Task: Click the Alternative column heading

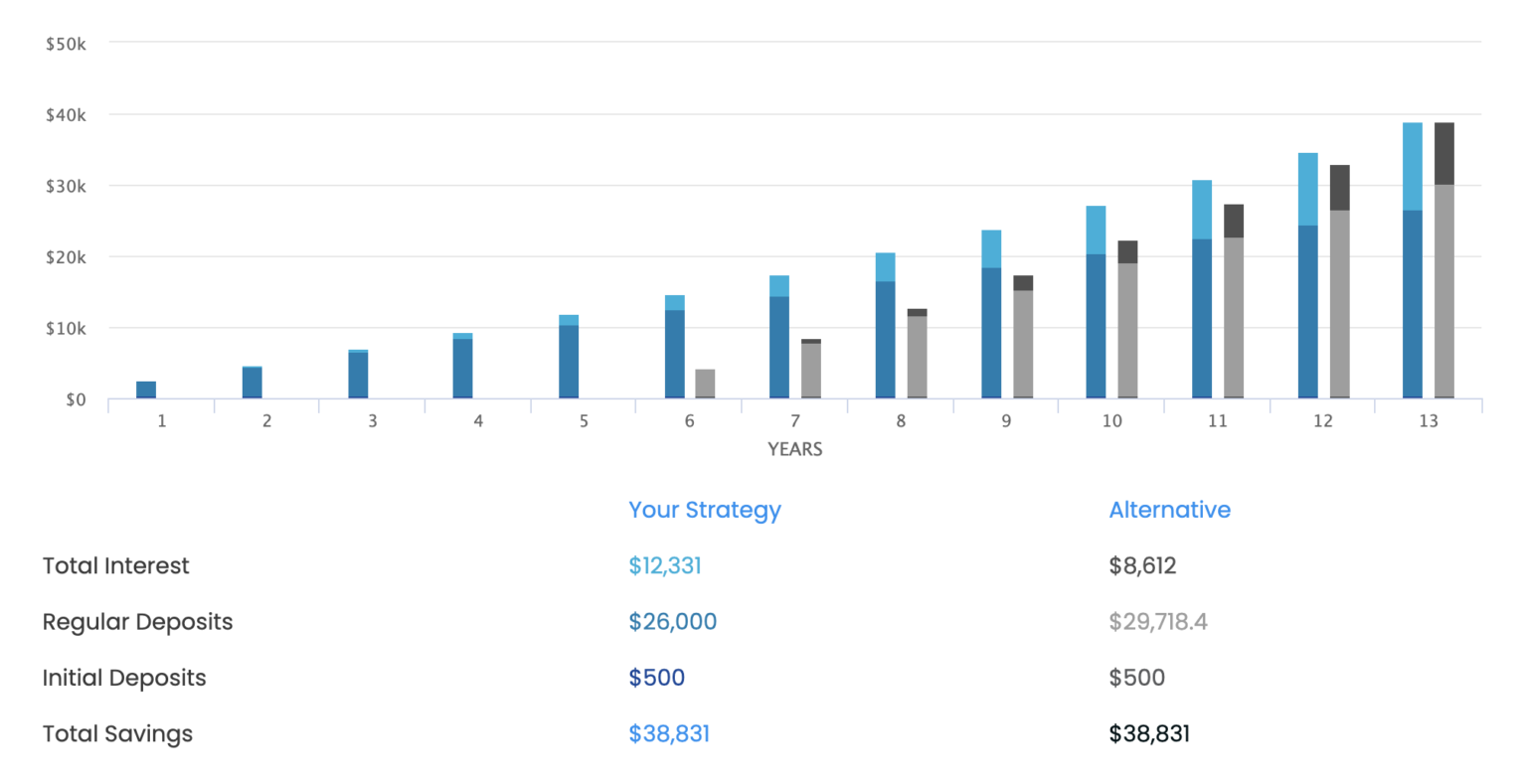Action: click(1169, 510)
